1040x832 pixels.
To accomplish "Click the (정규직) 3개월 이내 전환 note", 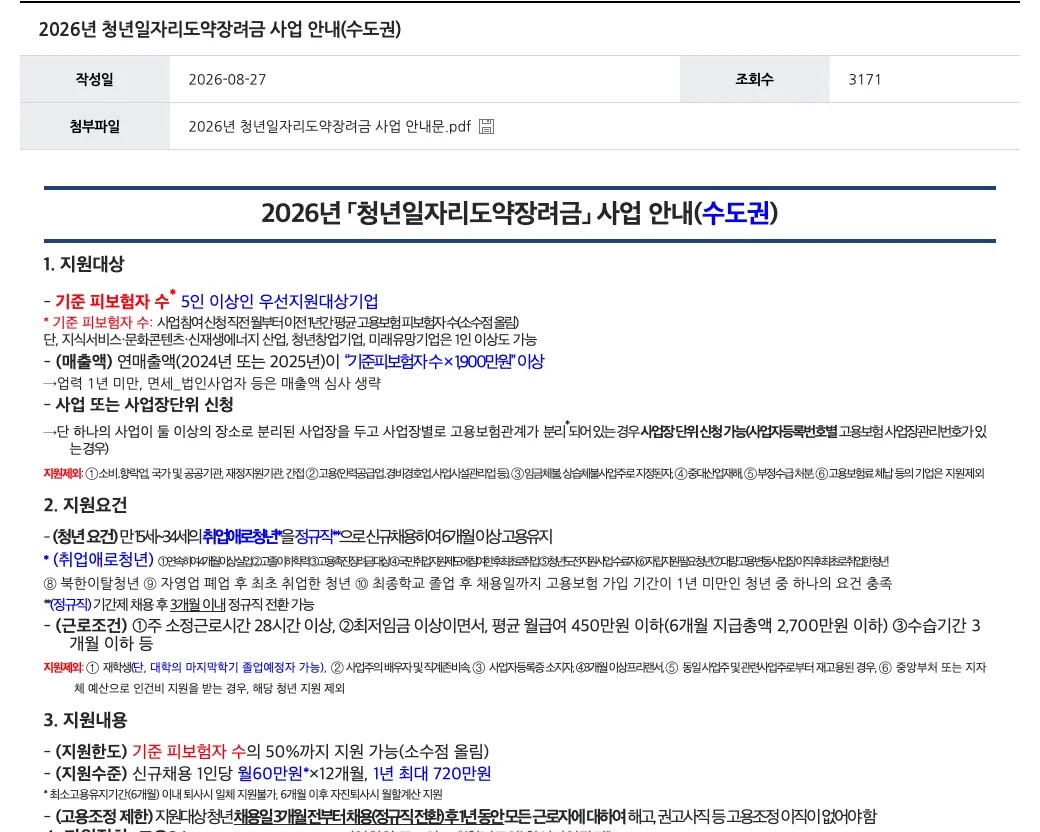I will pyautogui.click(x=179, y=604).
